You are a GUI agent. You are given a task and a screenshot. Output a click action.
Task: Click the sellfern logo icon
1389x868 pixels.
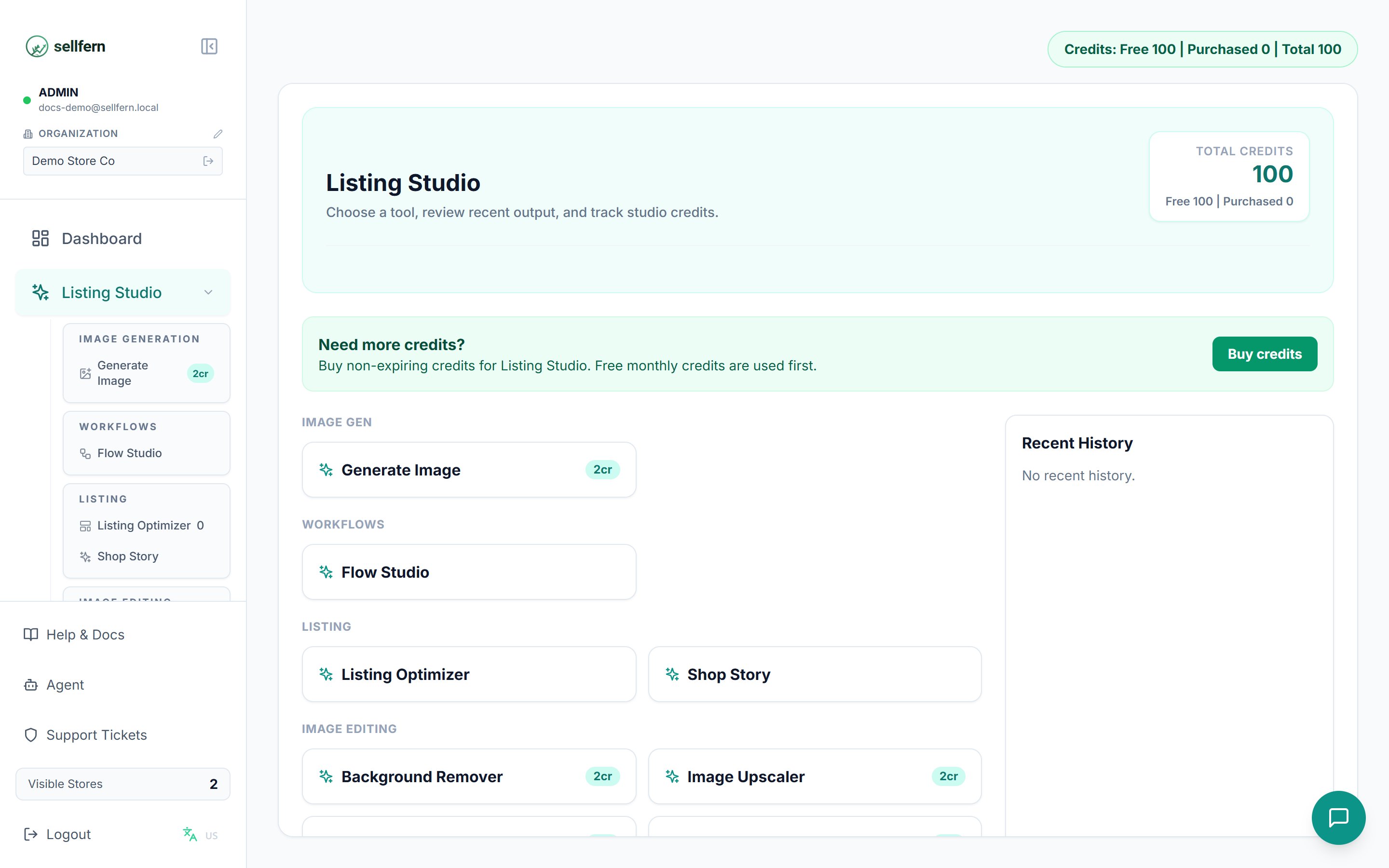tap(37, 46)
